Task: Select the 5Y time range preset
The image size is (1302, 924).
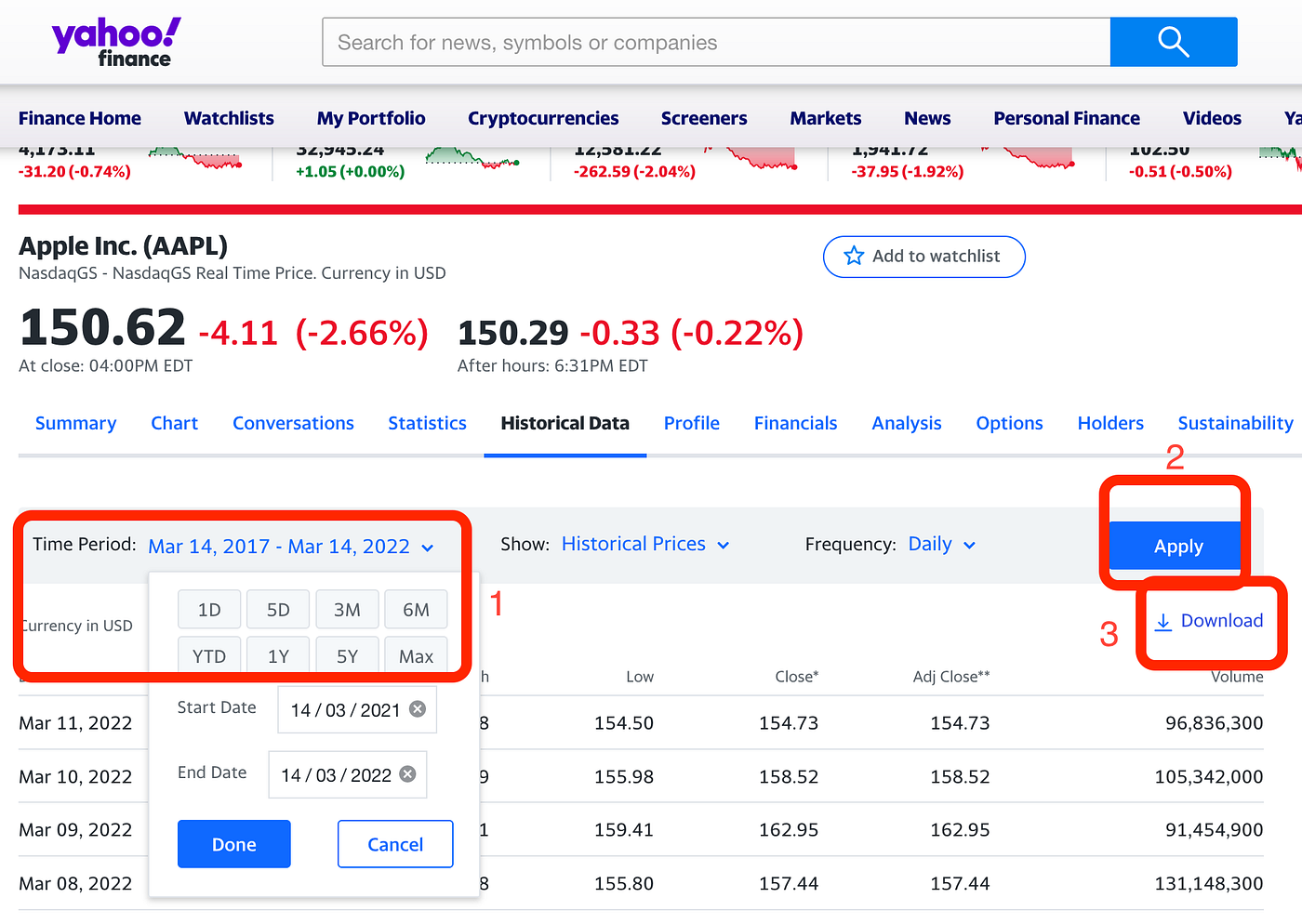Action: click(x=347, y=656)
